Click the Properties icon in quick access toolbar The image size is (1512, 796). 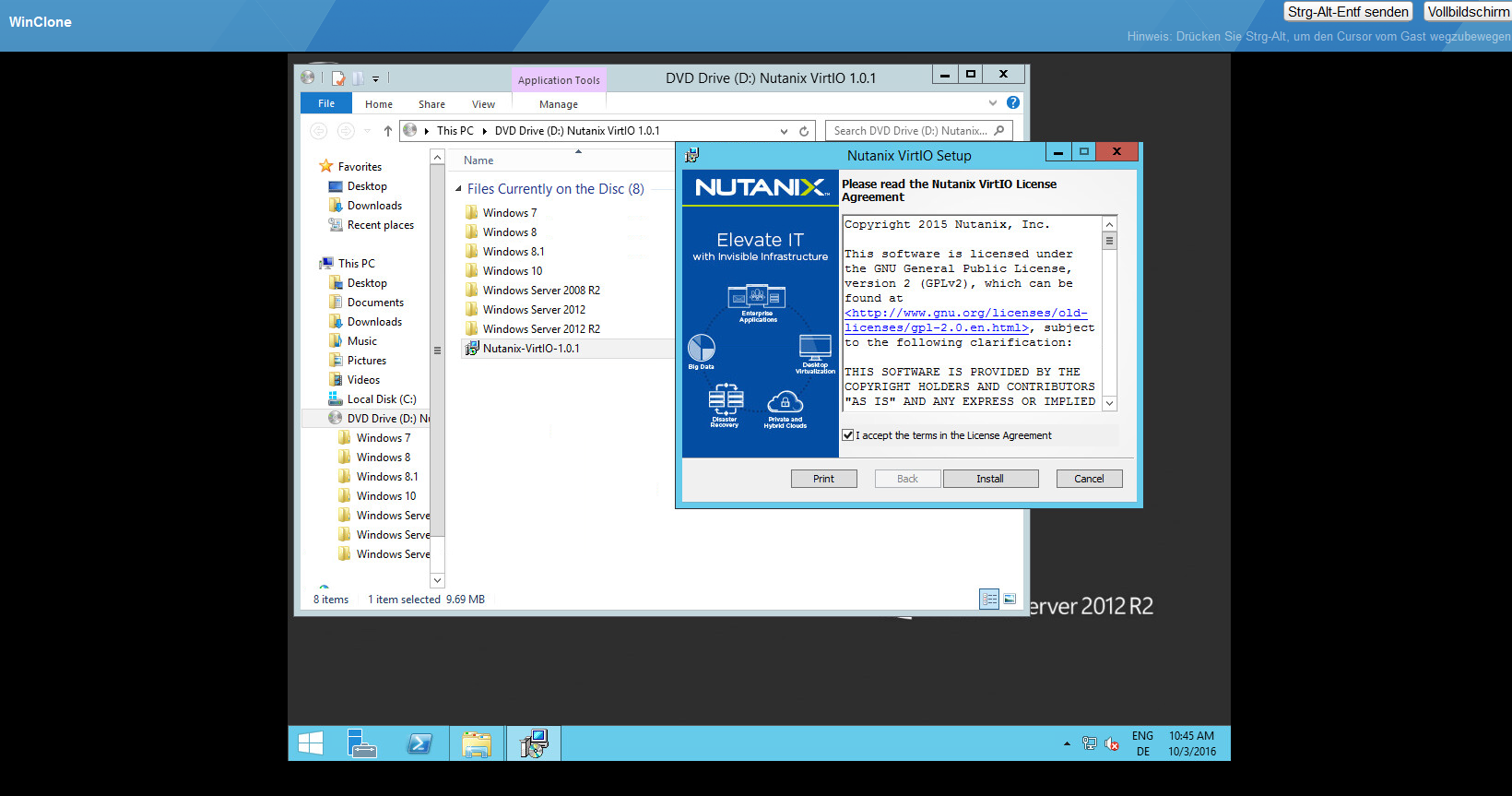(338, 78)
